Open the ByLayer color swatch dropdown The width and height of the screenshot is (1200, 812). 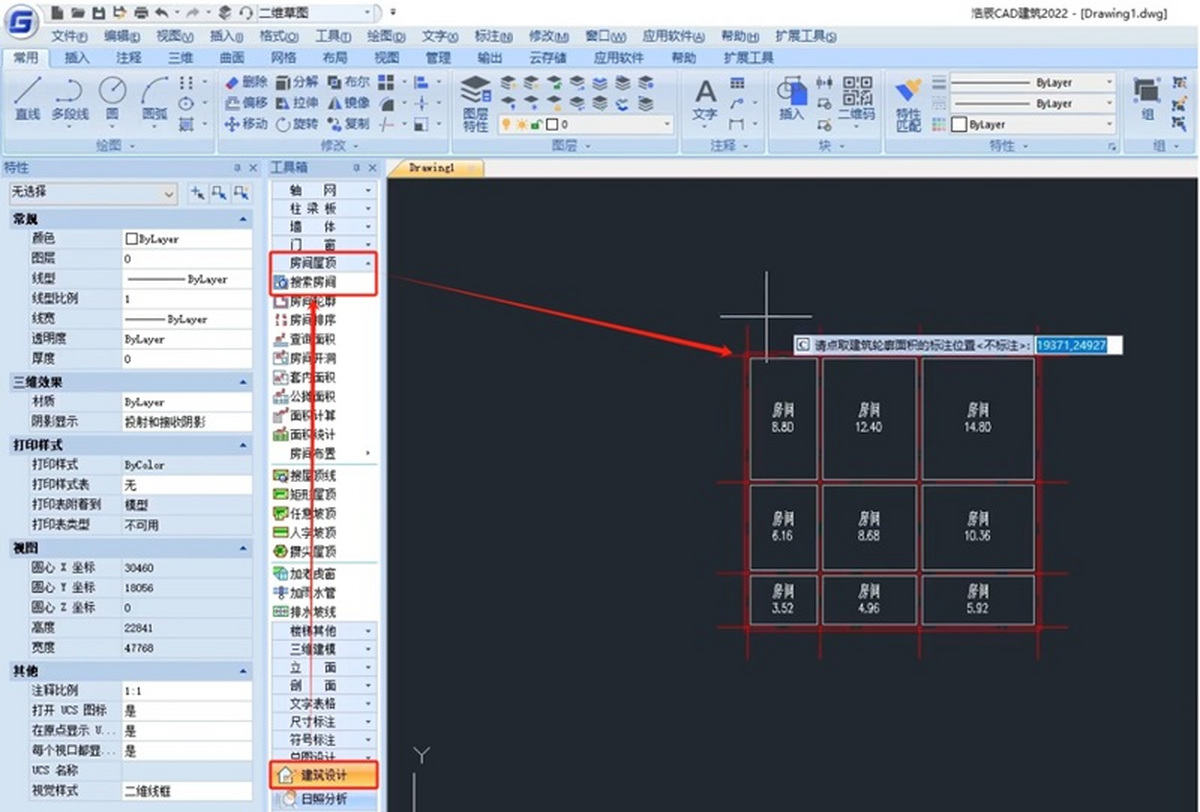(1031, 124)
